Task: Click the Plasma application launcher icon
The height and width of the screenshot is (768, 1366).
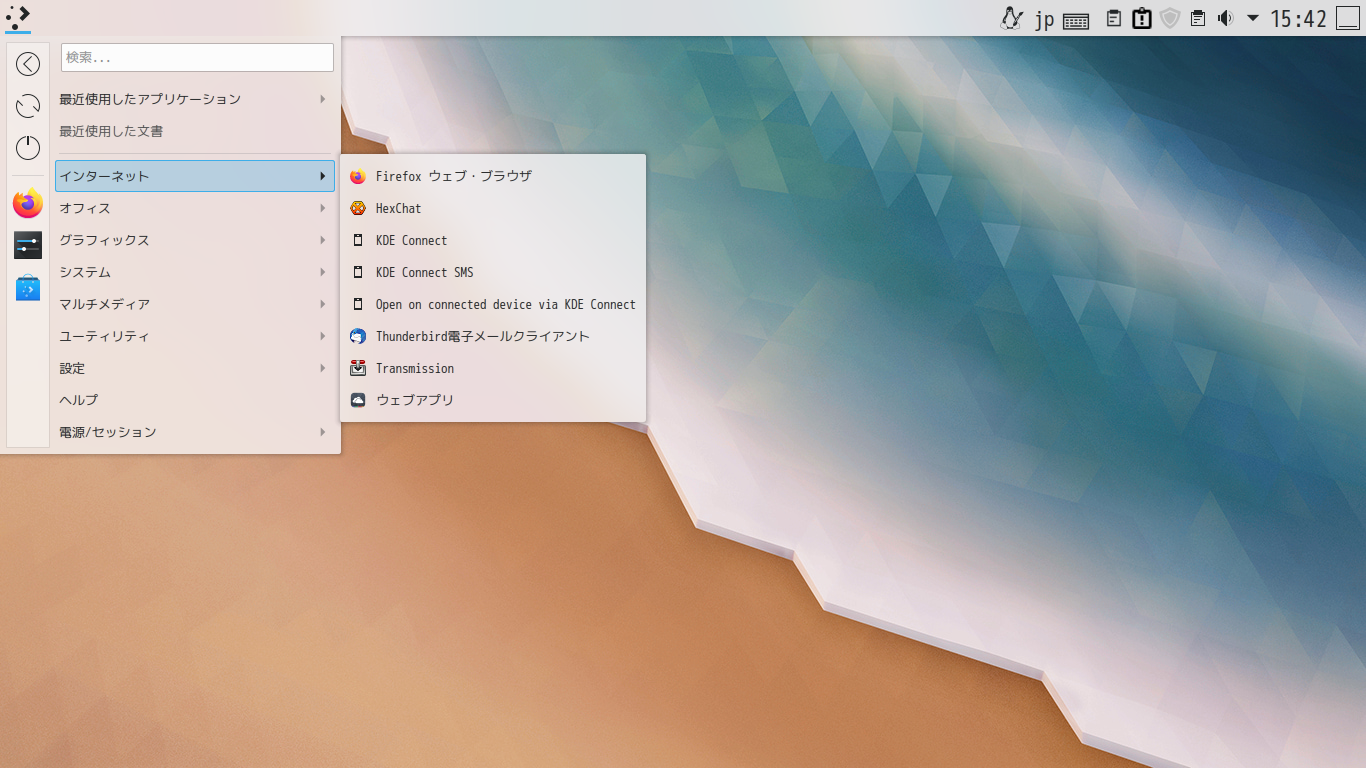Action: [x=17, y=17]
